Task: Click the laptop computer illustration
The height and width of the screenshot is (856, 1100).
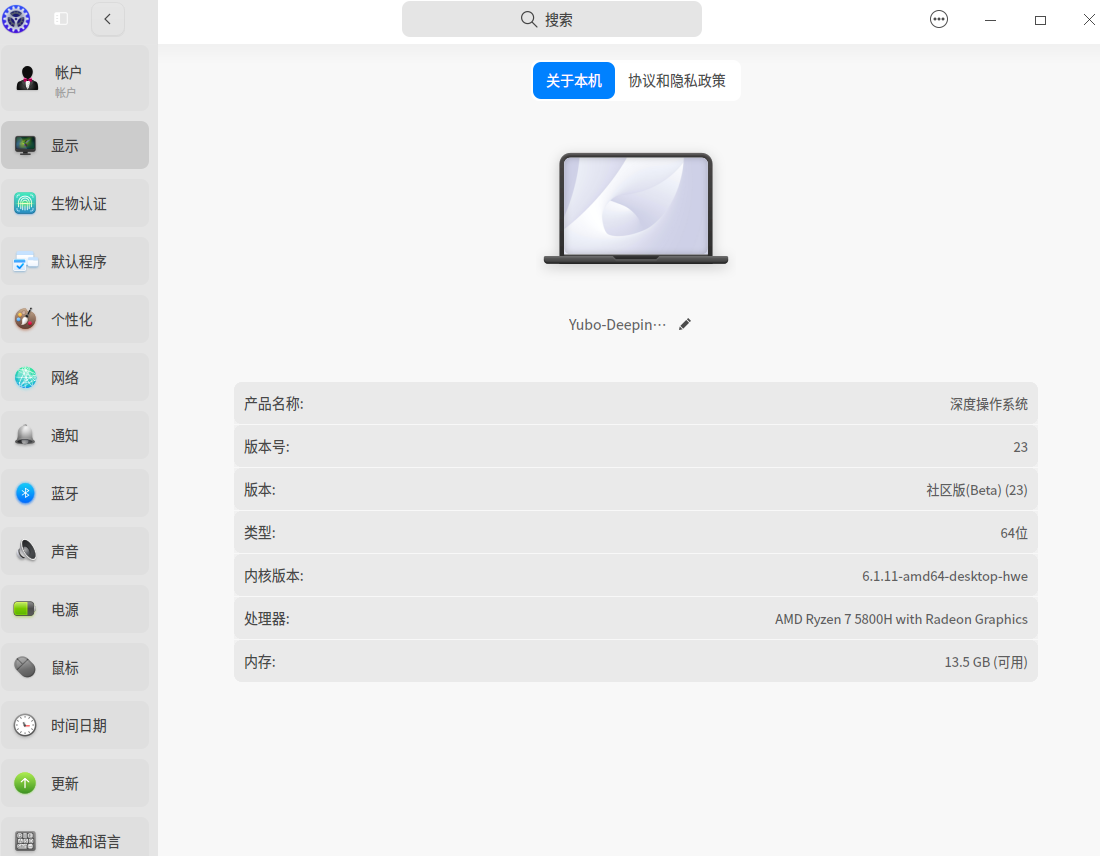Action: click(x=636, y=208)
